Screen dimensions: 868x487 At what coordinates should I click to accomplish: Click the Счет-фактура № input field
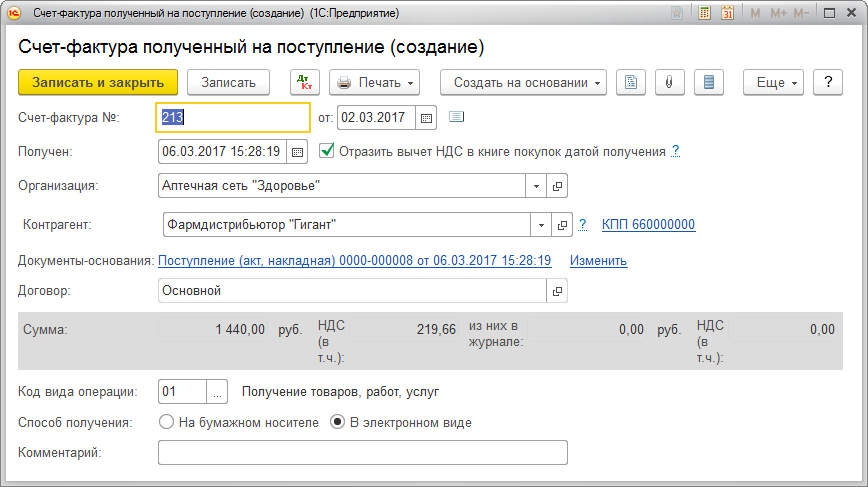click(x=232, y=117)
